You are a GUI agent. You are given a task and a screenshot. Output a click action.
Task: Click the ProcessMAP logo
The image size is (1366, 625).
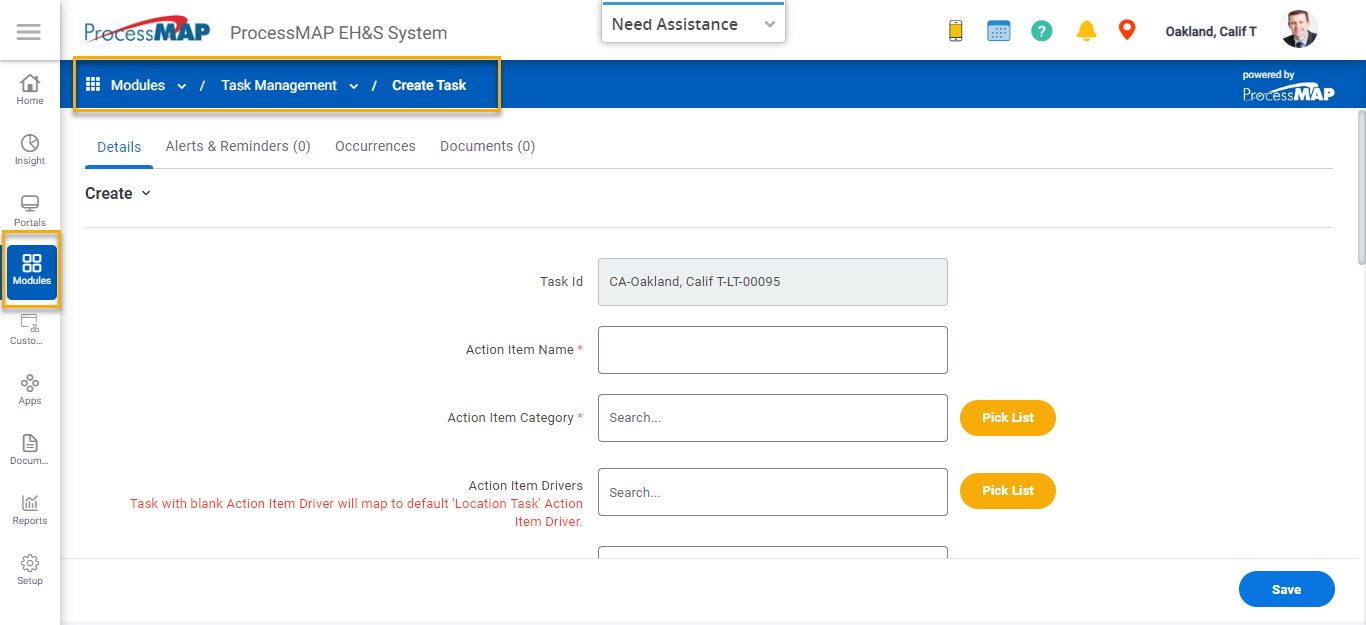pyautogui.click(x=147, y=30)
